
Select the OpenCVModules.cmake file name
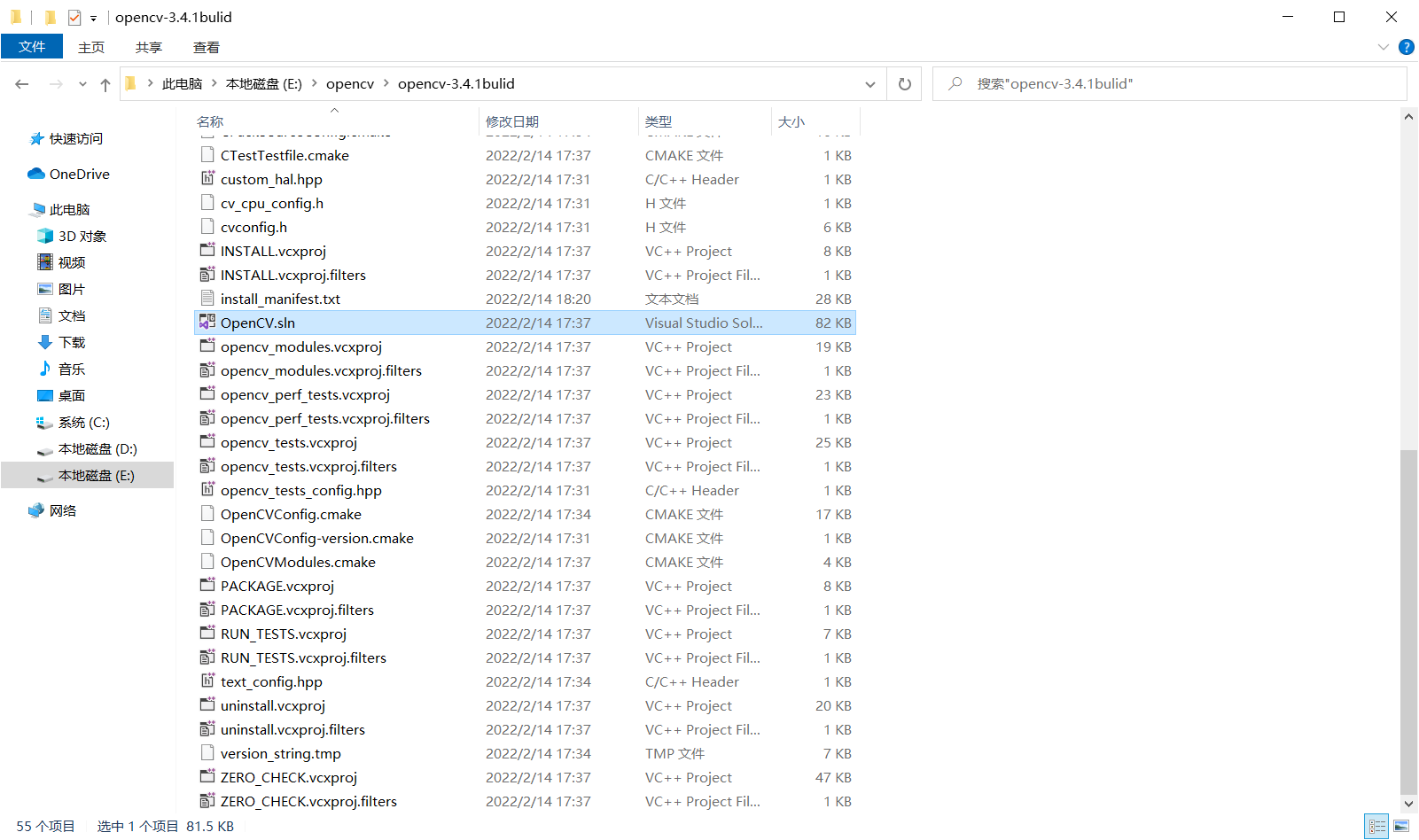coord(298,562)
